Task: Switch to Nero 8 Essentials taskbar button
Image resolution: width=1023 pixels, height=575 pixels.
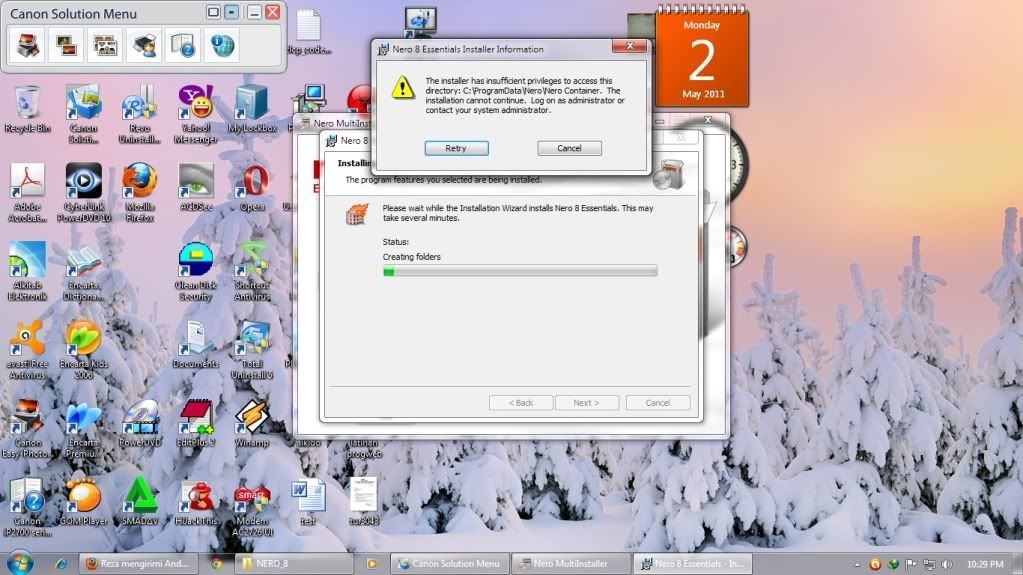Action: 691,564
